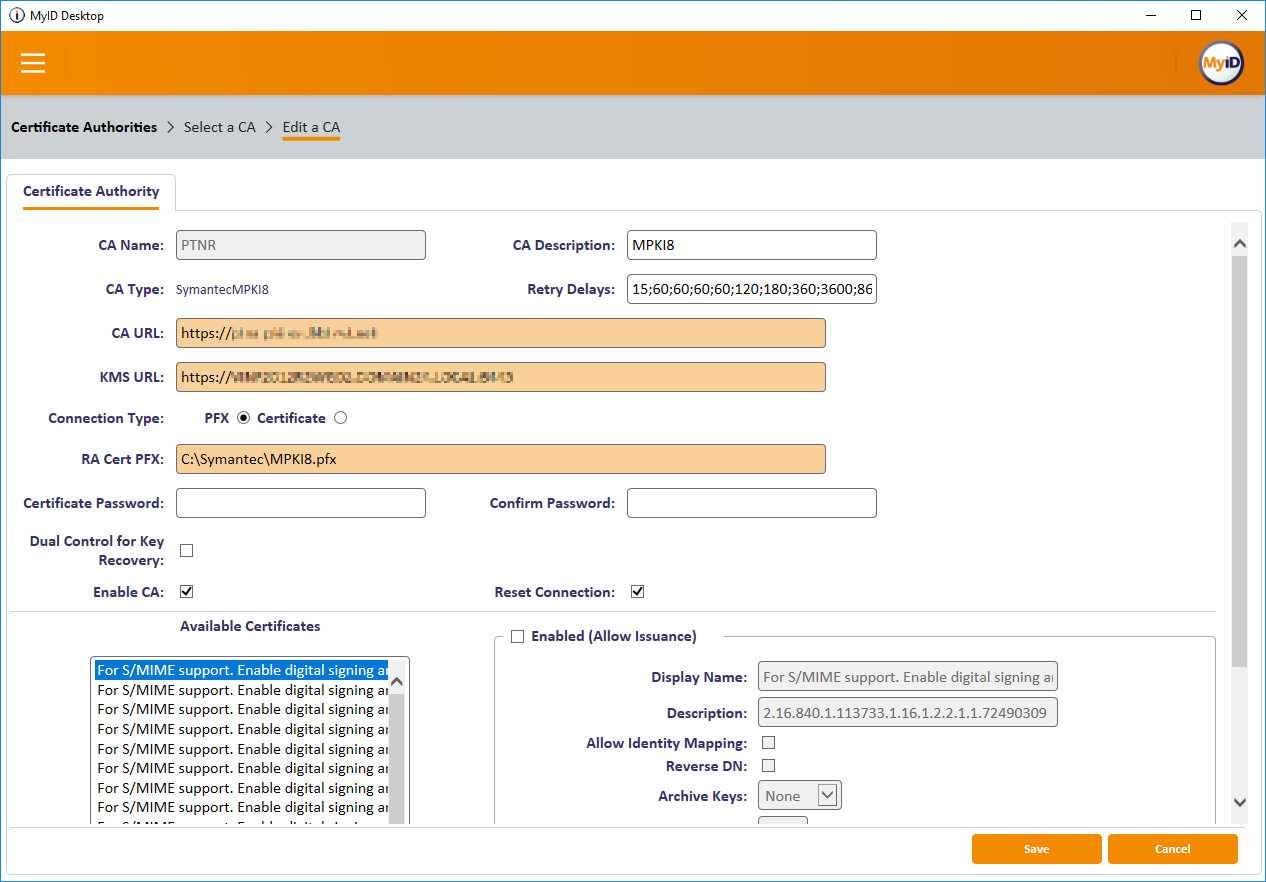Viewport: 1266px width, 882px height.
Task: Focus the Confirm Password field
Action: click(x=752, y=503)
